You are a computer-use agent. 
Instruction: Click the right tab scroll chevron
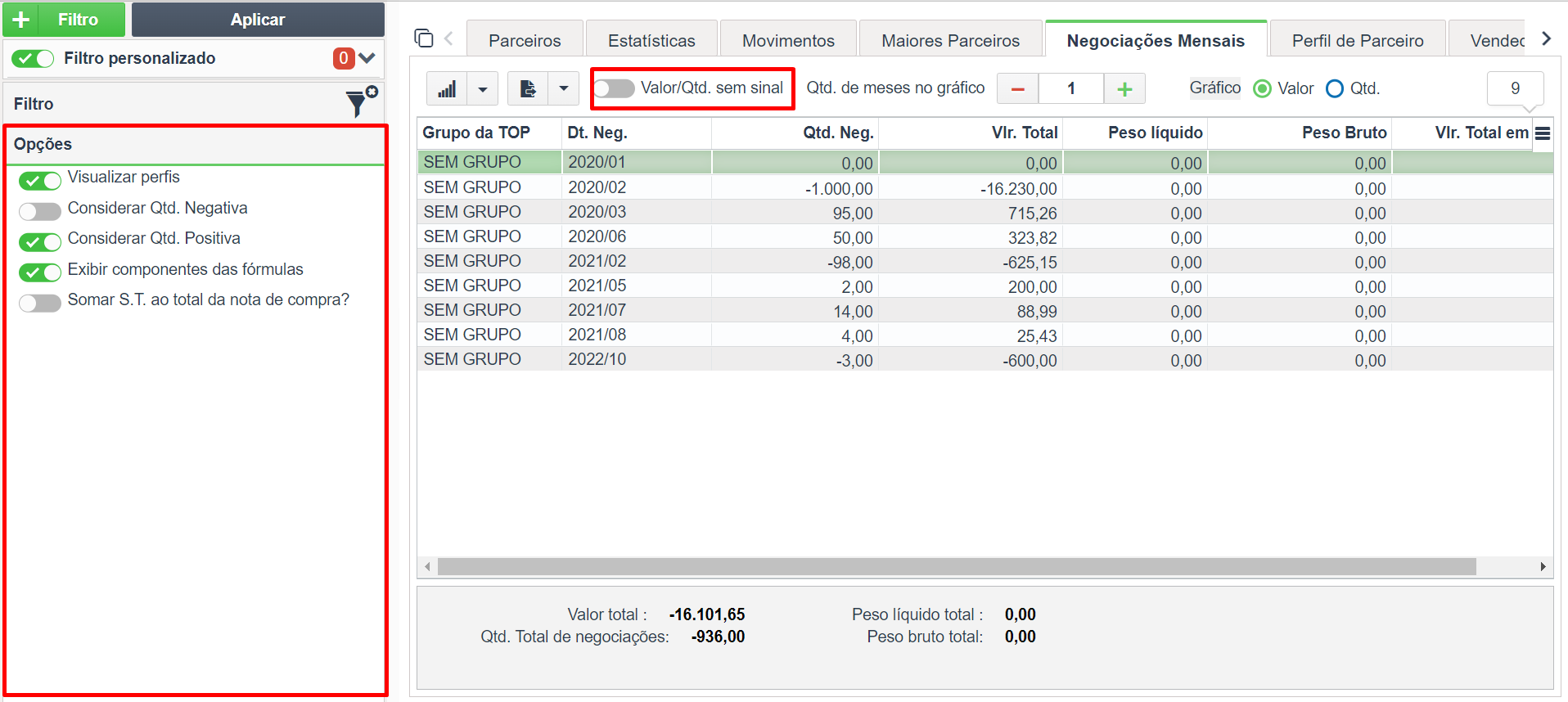pos(1546,38)
